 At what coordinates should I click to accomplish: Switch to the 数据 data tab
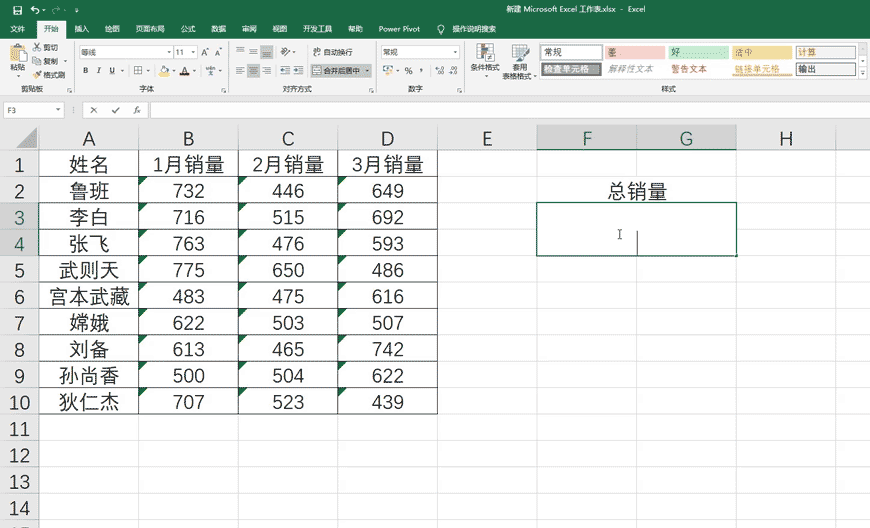219,29
